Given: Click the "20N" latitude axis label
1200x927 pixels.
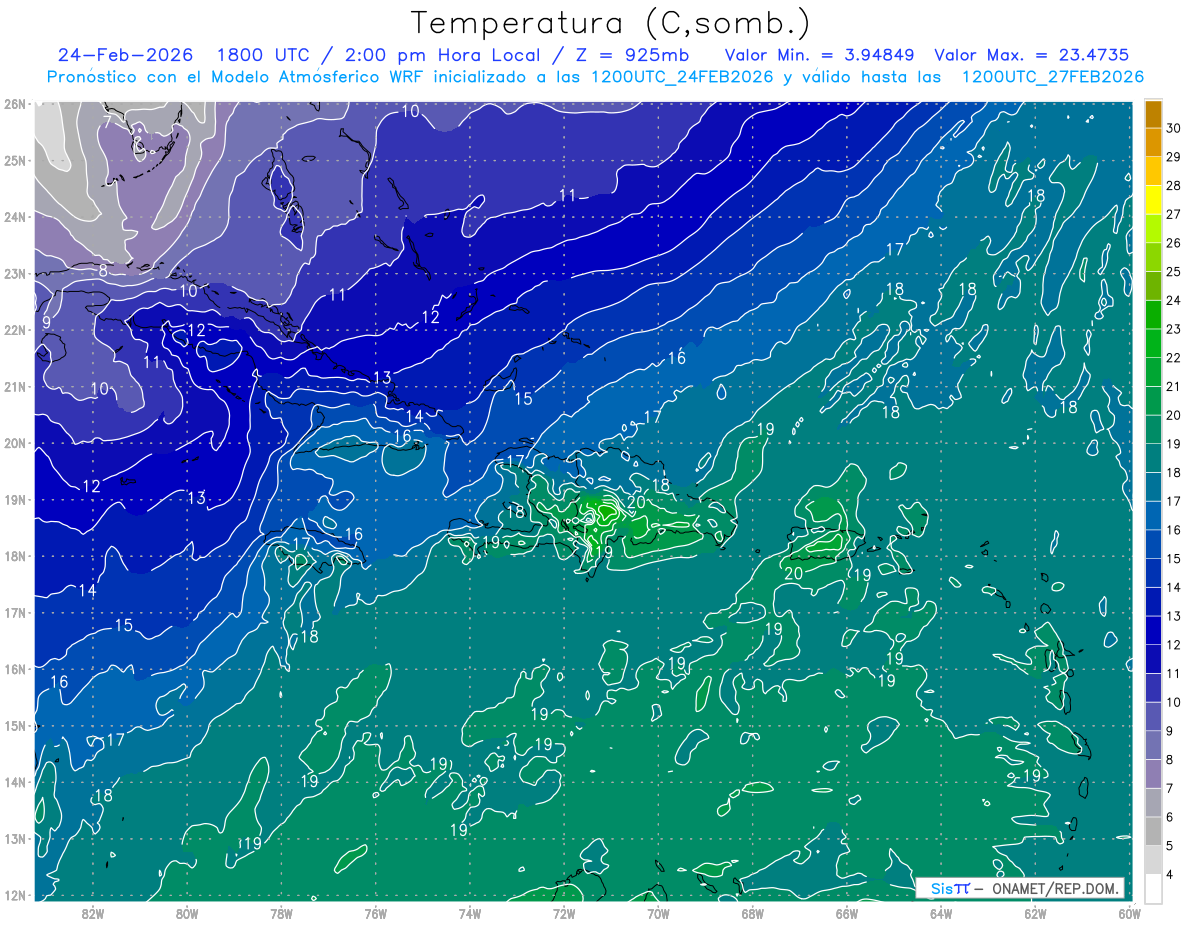Looking at the screenshot, I should [x=14, y=443].
